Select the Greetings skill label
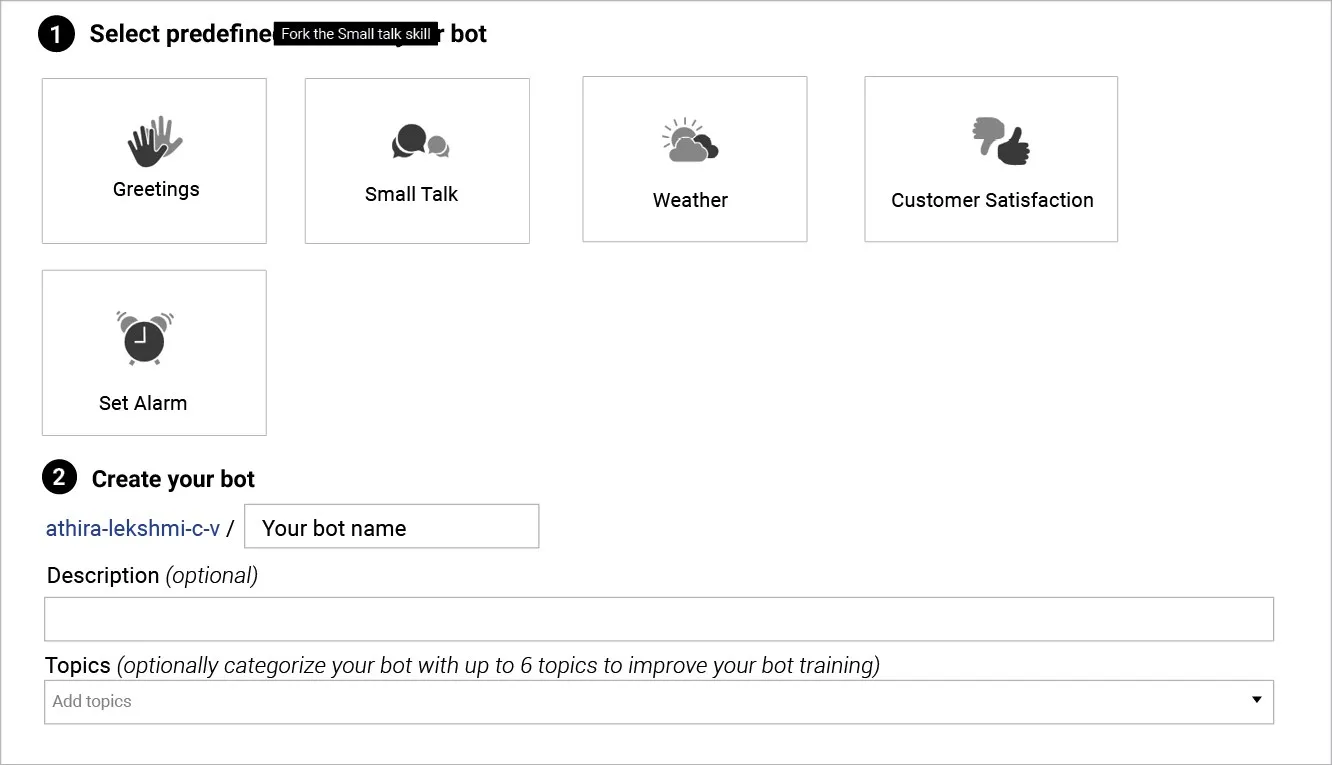This screenshot has width=1332, height=765. point(156,189)
